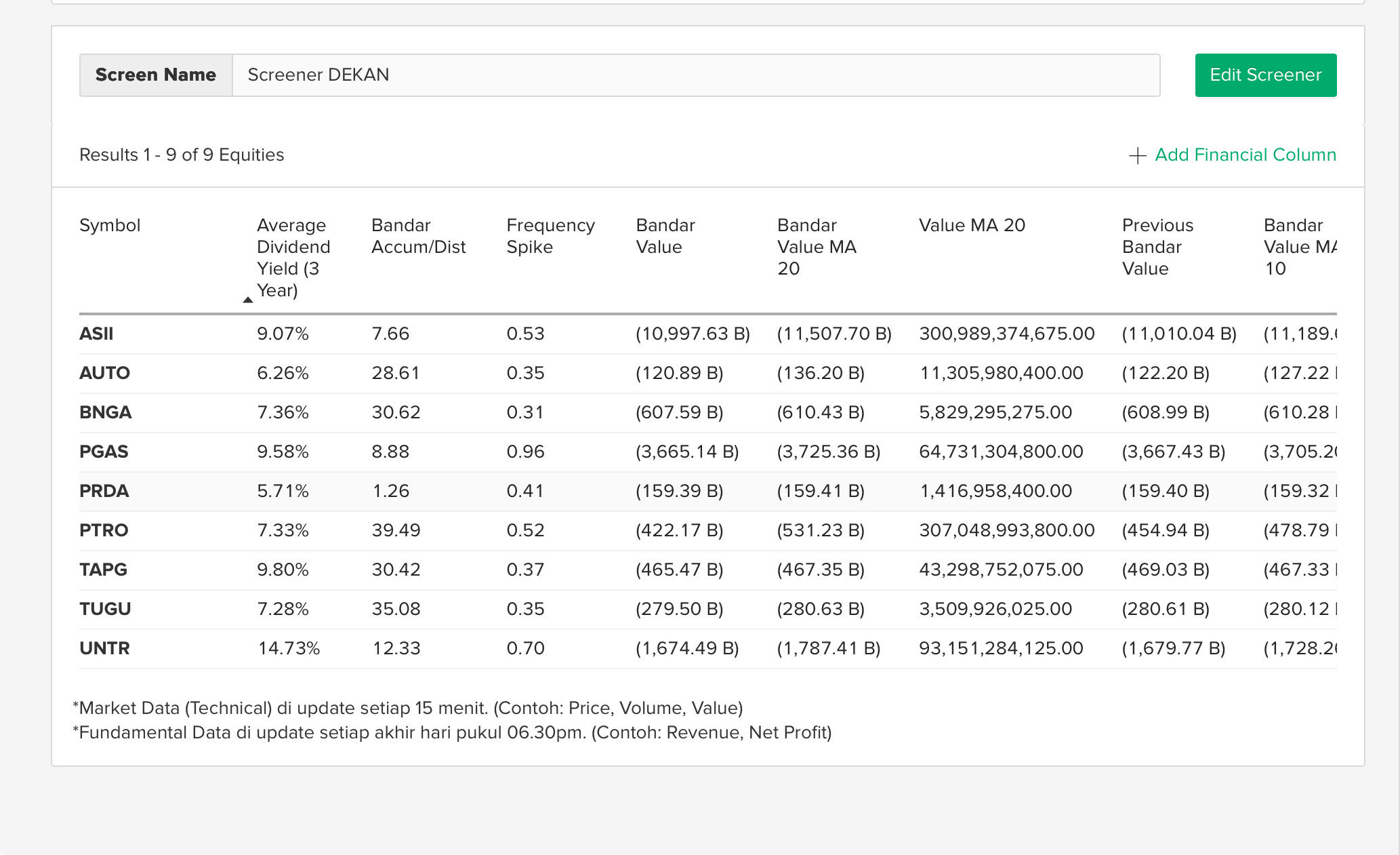
Task: Open the BNGA symbol link
Action: (105, 413)
